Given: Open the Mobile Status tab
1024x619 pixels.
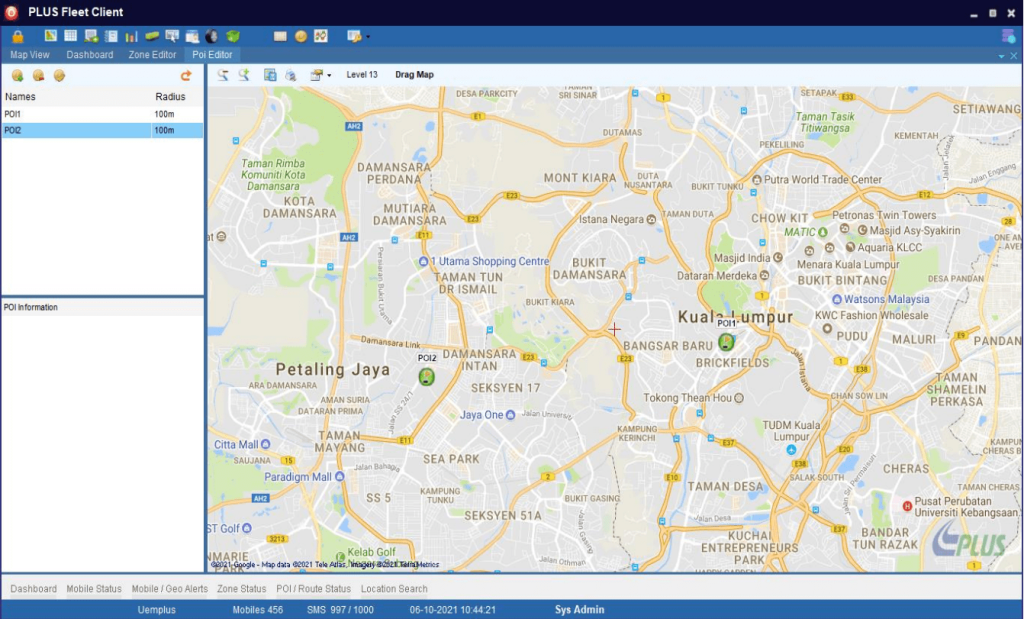Looking at the screenshot, I should 94,589.
